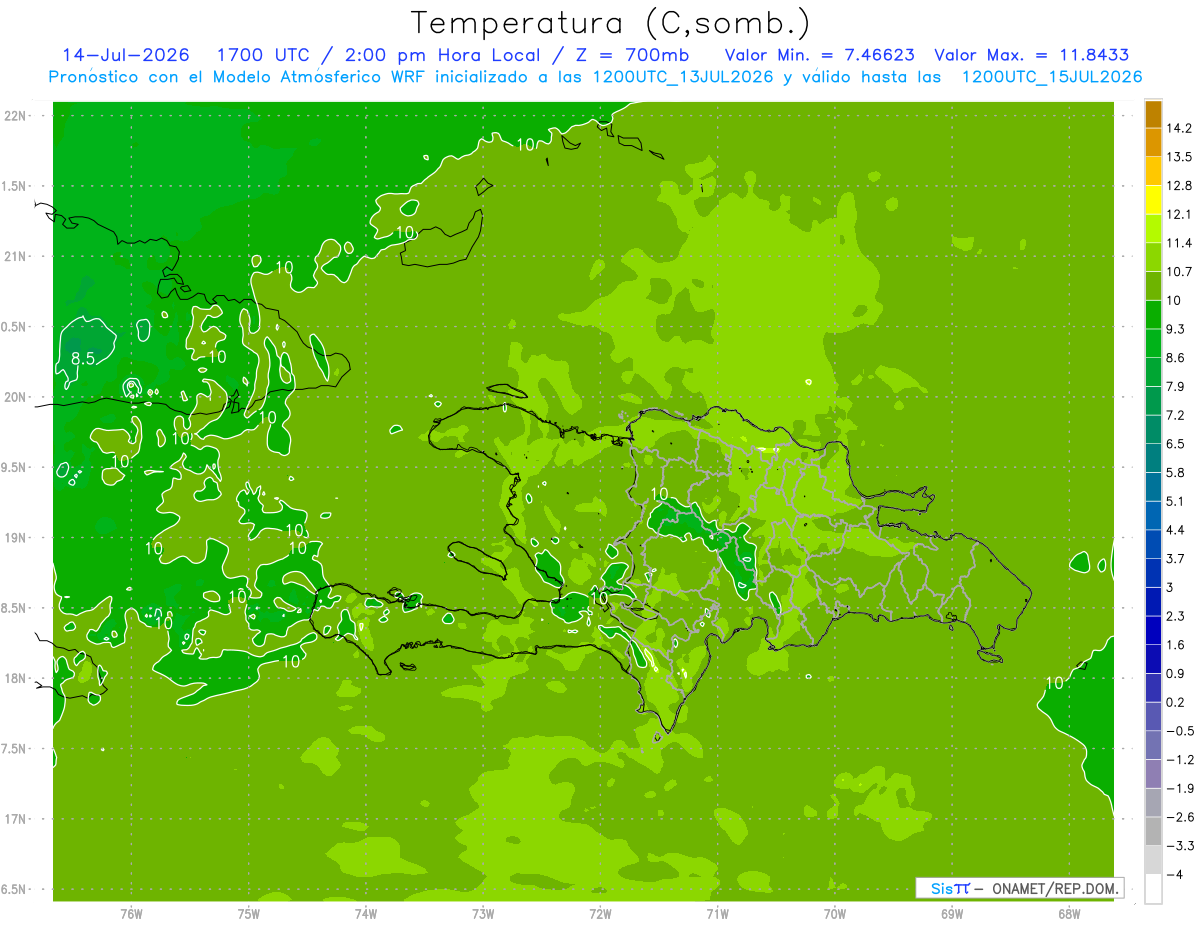Click the '3.7' colorbar scale value
The image size is (1200, 927).
pos(1175,558)
